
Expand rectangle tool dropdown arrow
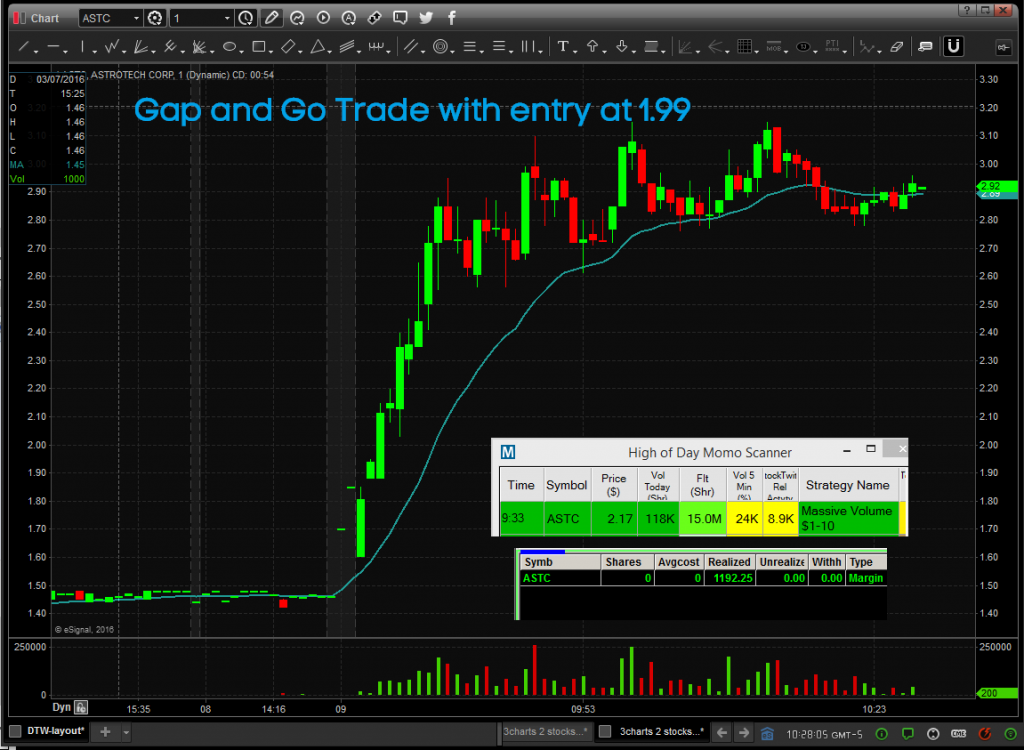(271, 51)
